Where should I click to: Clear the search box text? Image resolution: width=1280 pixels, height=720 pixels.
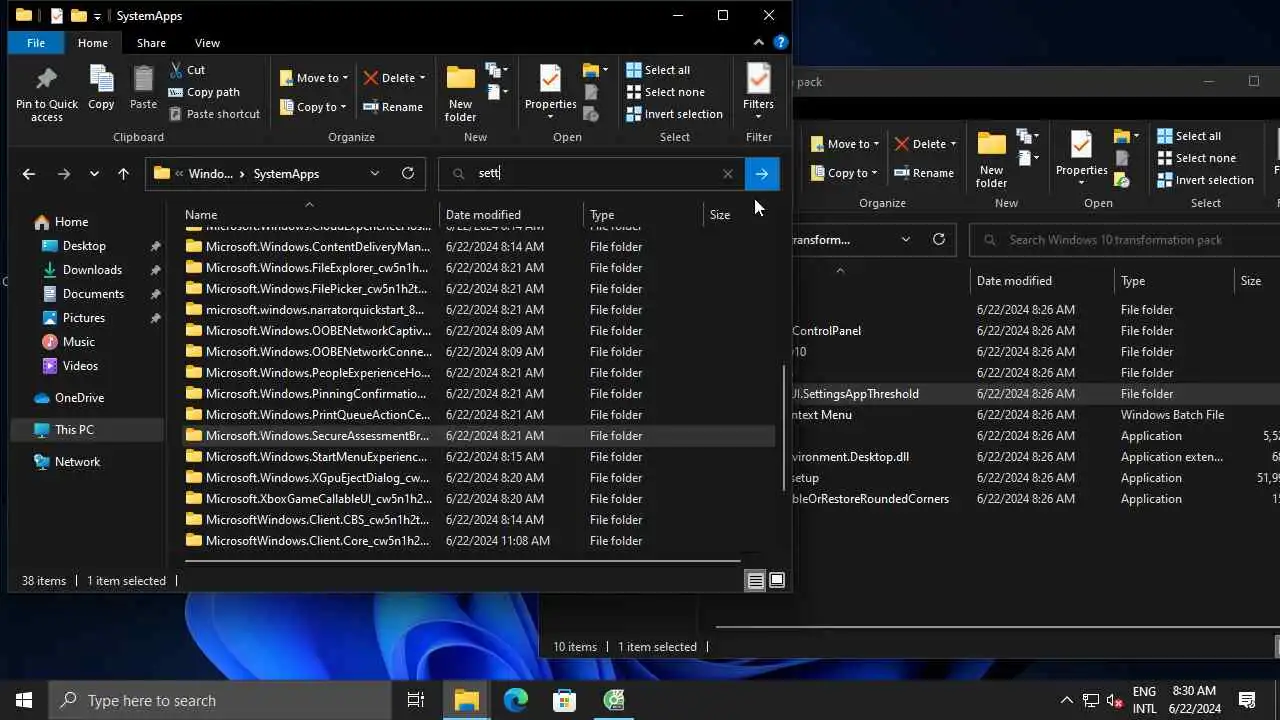(x=728, y=174)
